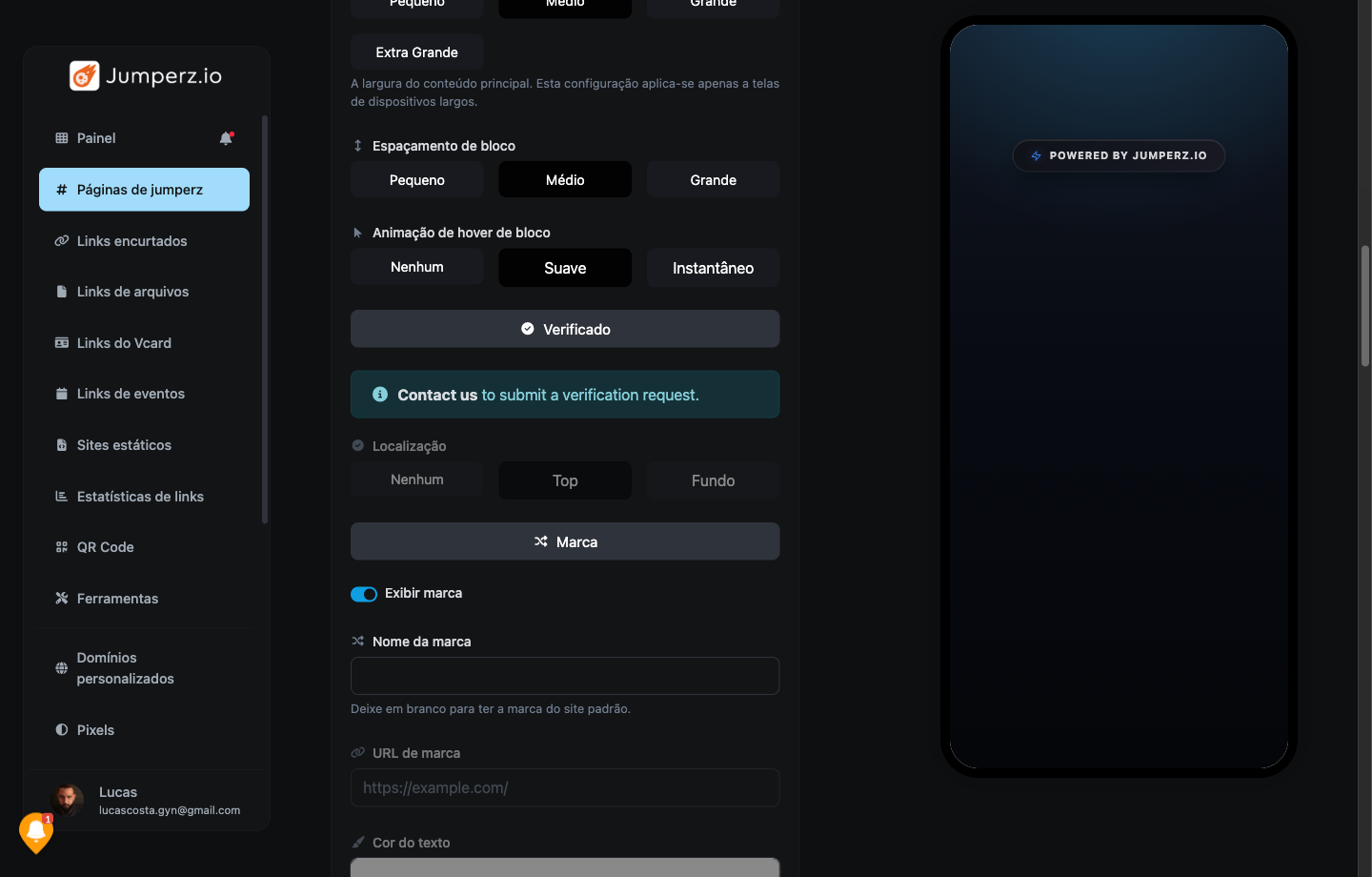Click the orange bell chat widget icon
The image size is (1372, 877).
point(36,832)
